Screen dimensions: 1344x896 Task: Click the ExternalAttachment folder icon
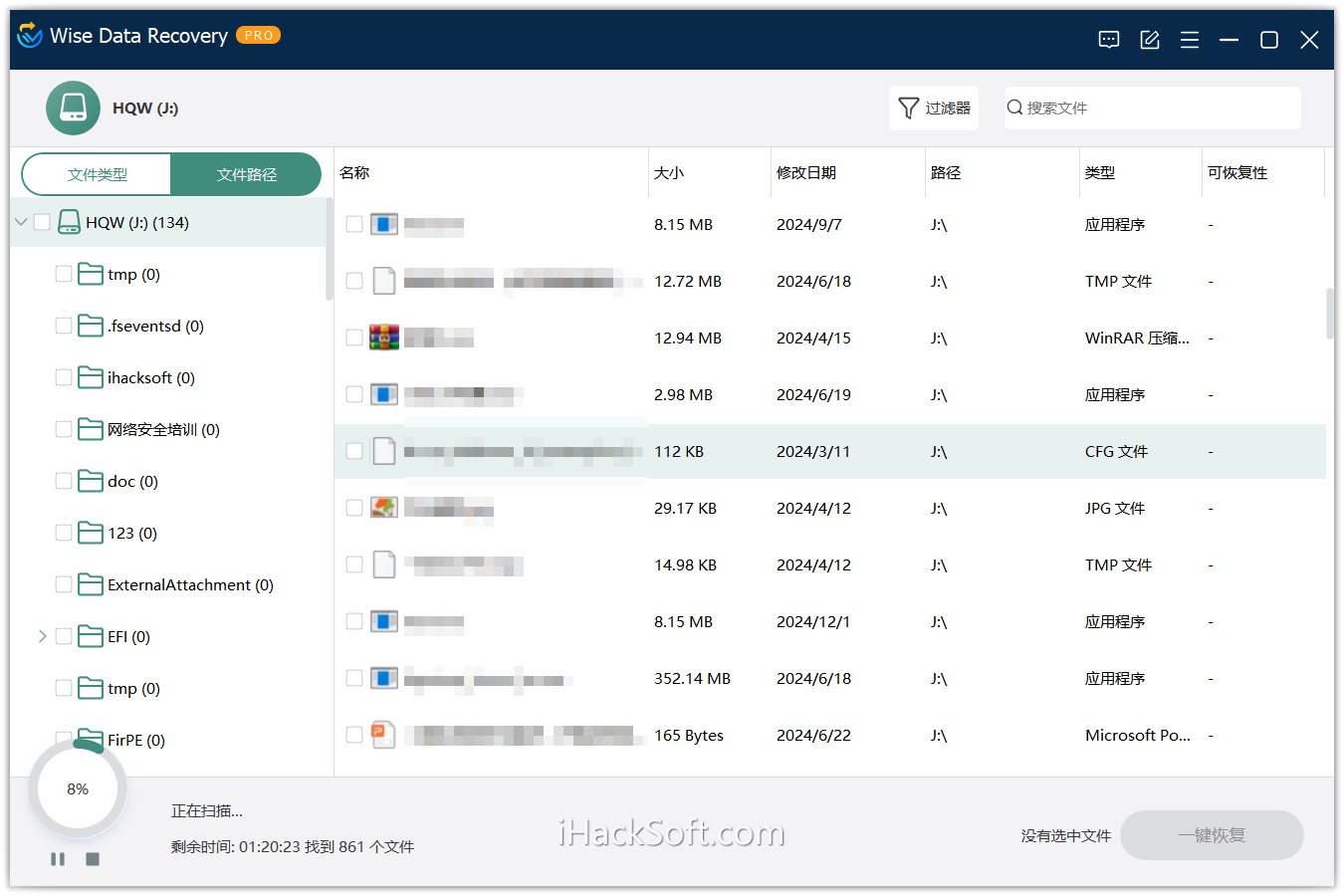coord(91,584)
